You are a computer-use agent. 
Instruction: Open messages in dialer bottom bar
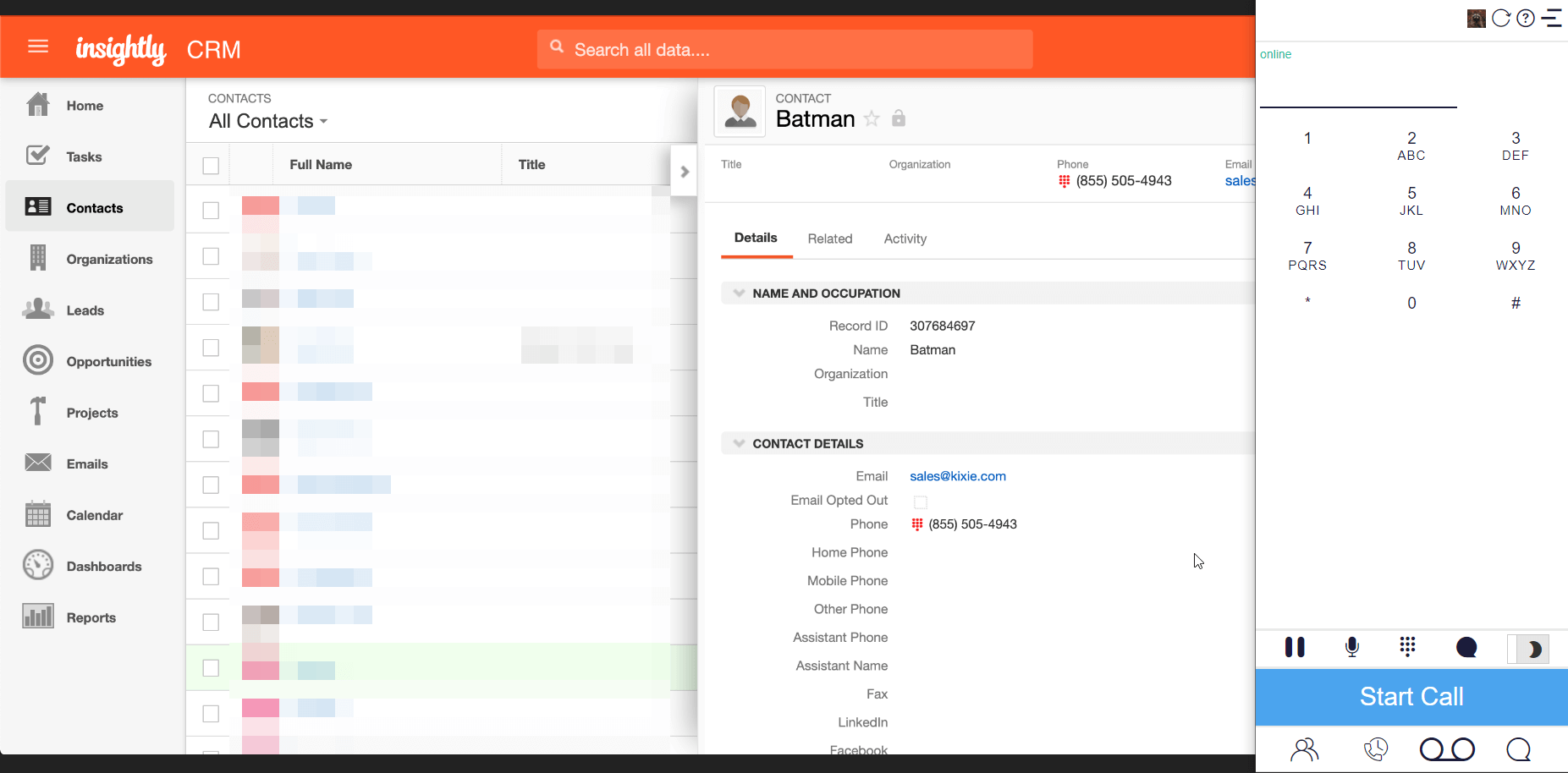[x=1519, y=749]
